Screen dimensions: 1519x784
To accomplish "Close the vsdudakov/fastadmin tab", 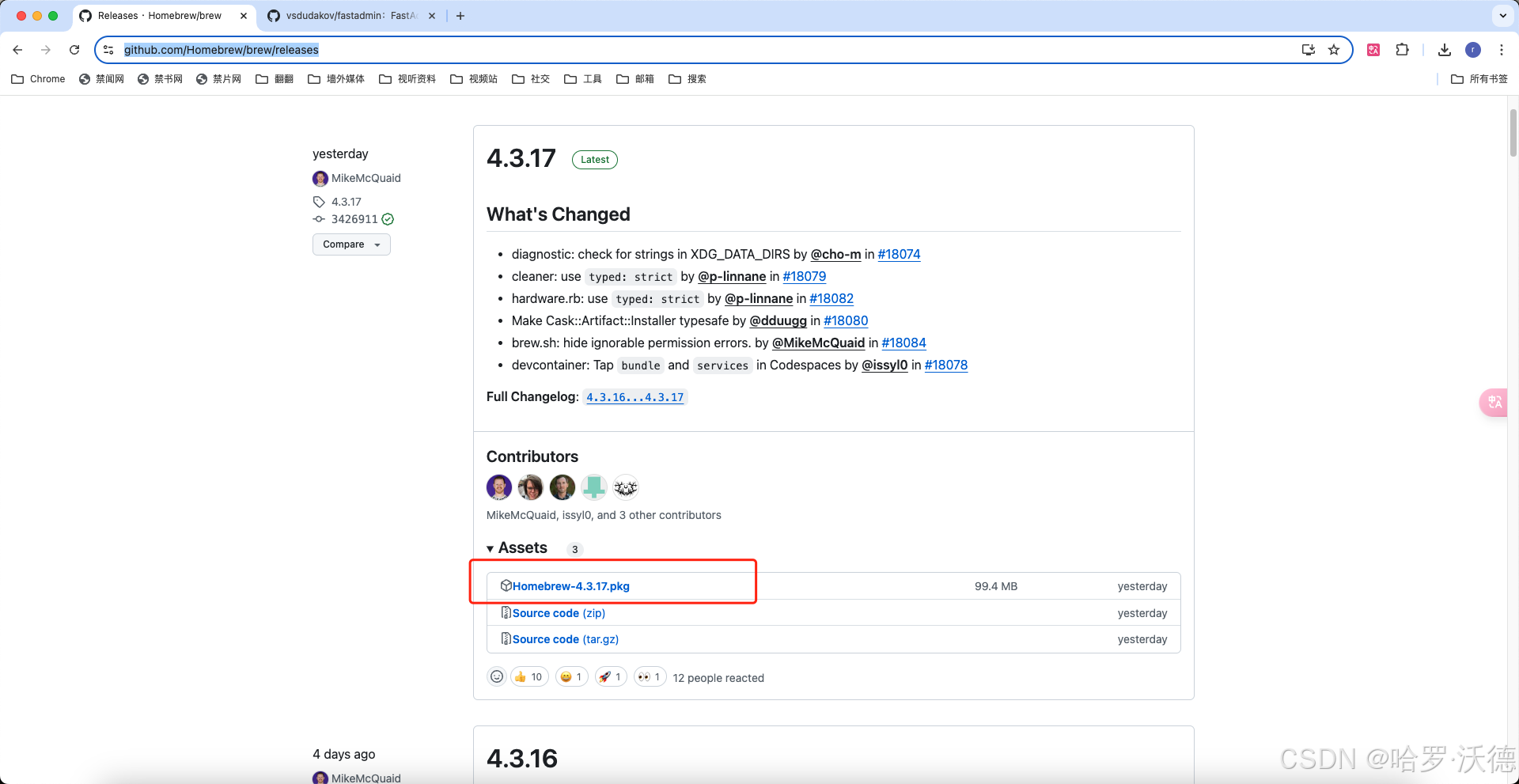I will point(432,16).
